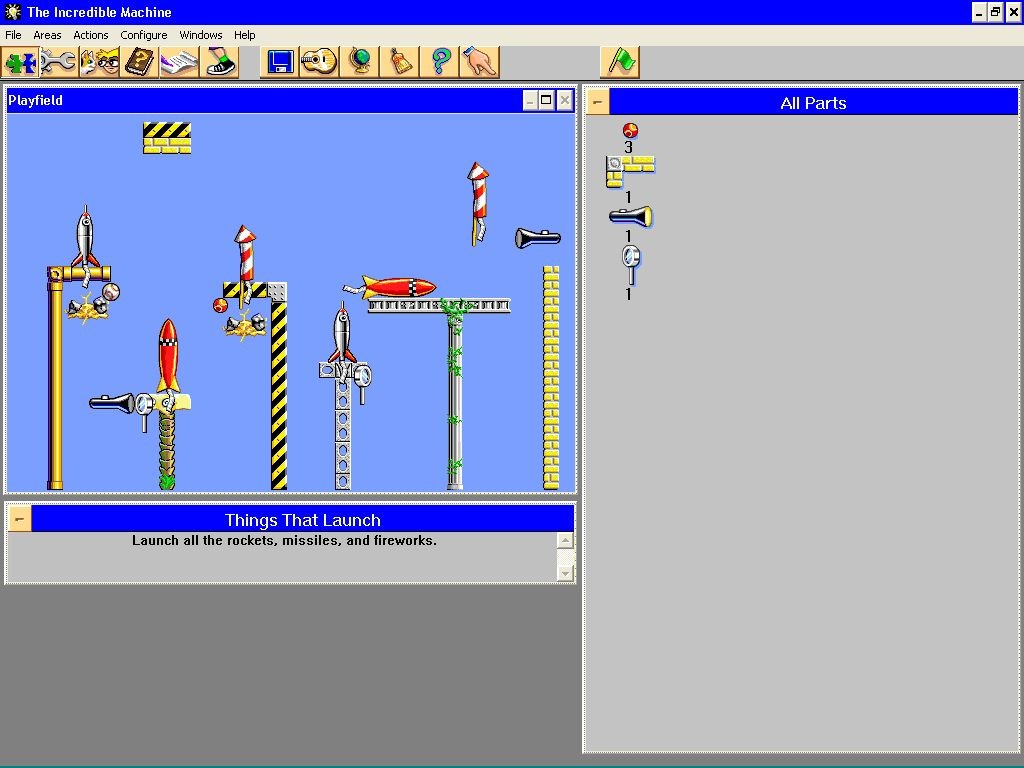Maximize the Playfield window
The image size is (1024, 768).
coord(547,100)
